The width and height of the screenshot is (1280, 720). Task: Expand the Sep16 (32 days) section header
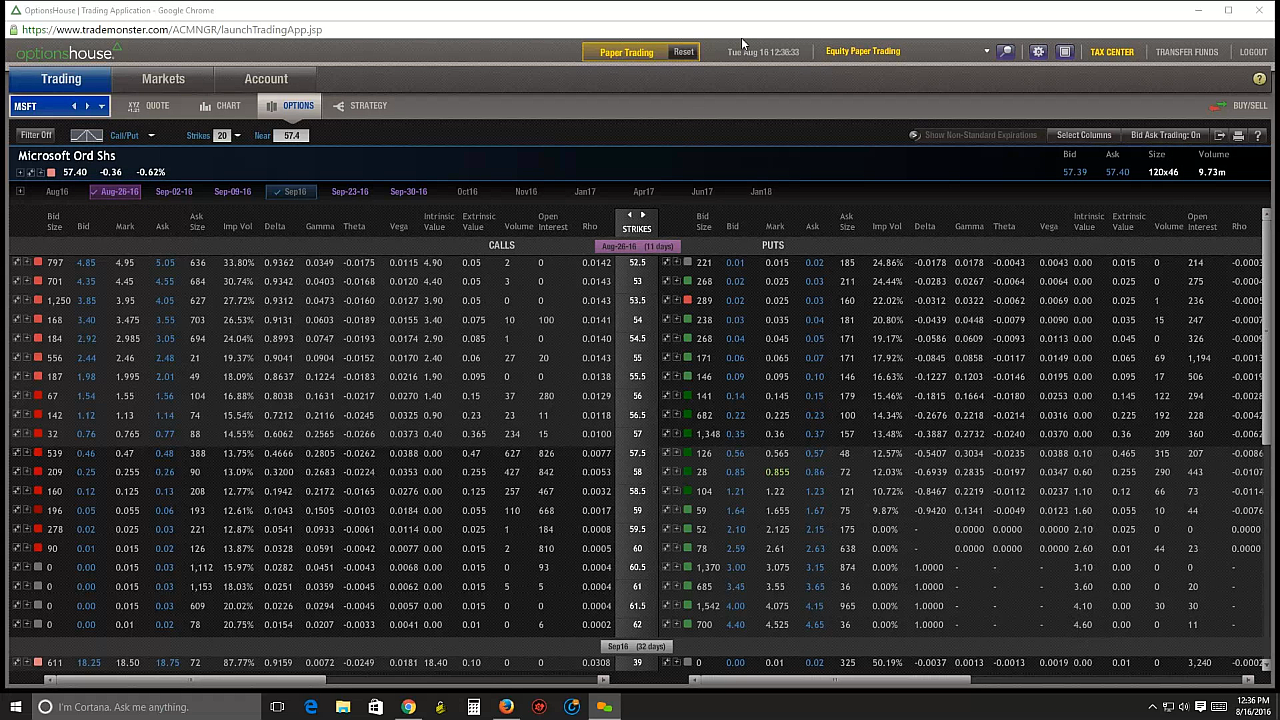click(x=637, y=646)
